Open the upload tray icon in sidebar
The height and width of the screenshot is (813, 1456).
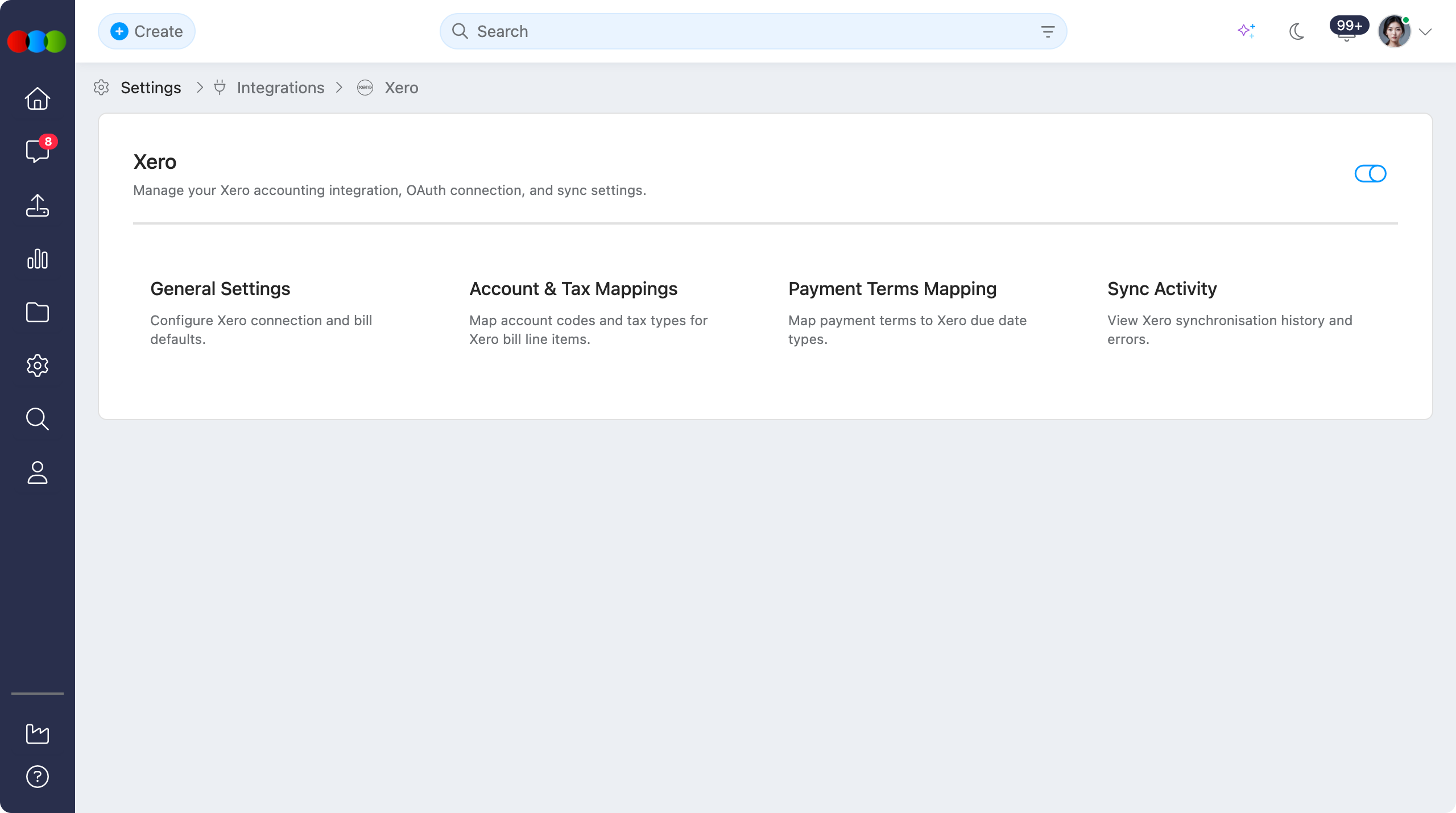[38, 205]
